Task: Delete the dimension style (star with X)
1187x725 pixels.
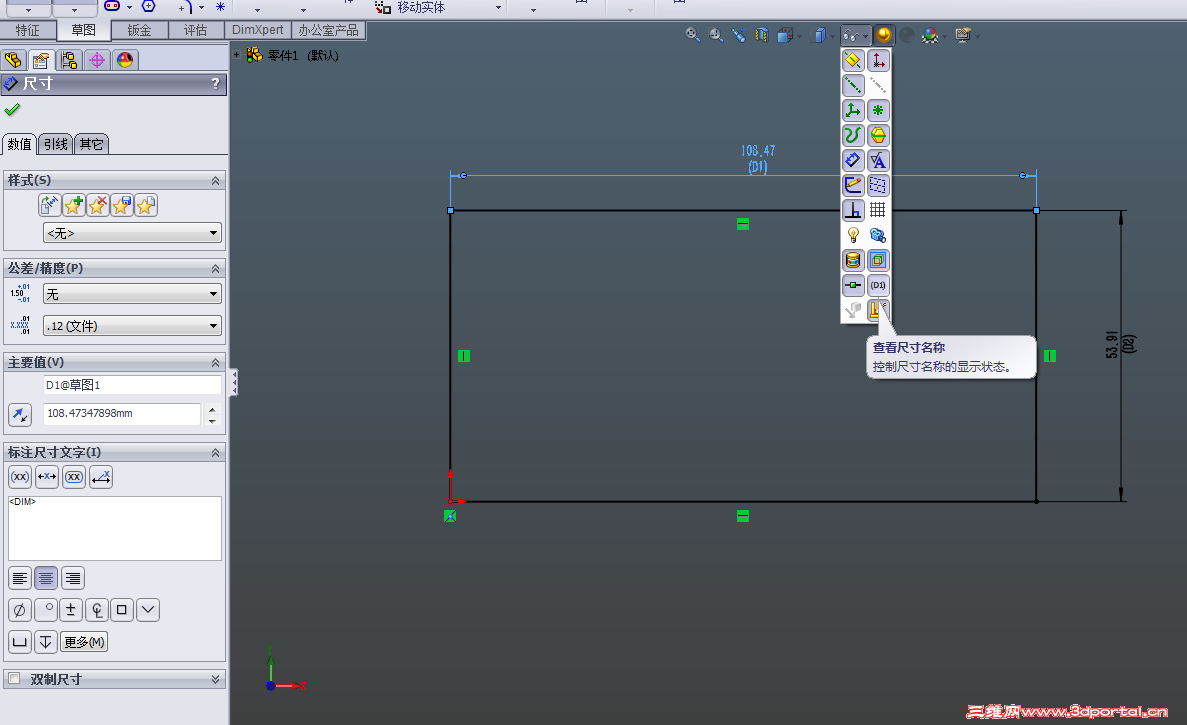Action: [x=98, y=205]
